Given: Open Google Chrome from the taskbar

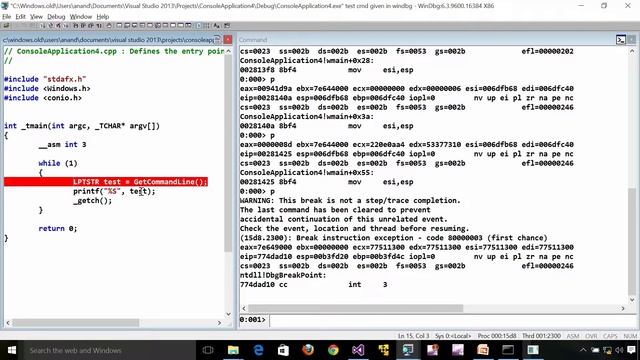Looking at the screenshot, I should pos(333,350).
